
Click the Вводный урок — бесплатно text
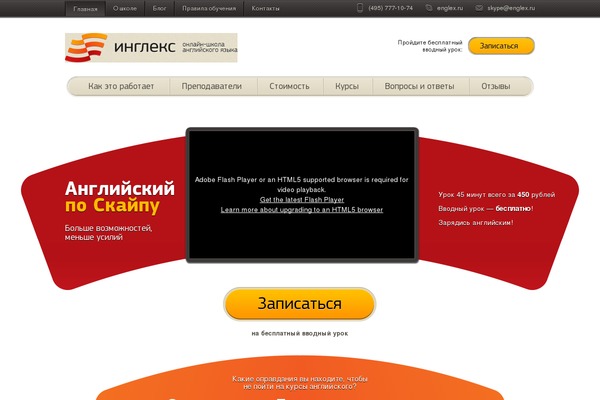coord(486,209)
